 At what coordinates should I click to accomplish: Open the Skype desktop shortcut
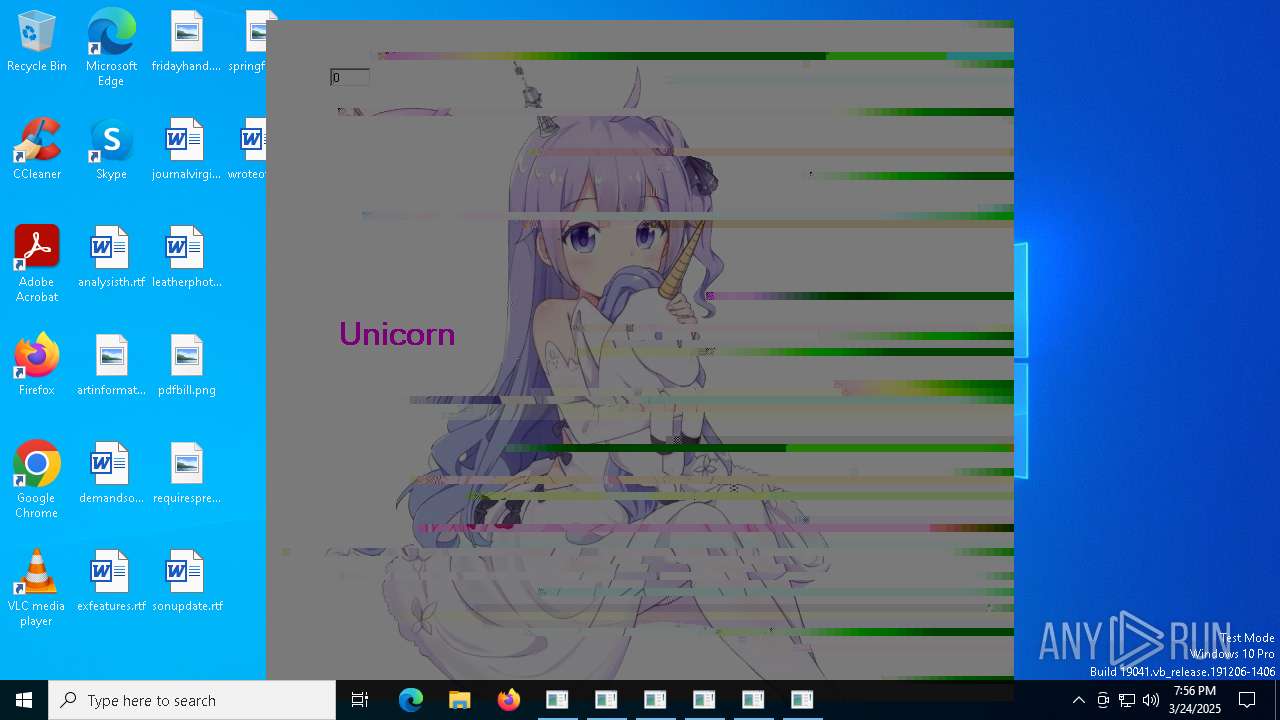(111, 150)
